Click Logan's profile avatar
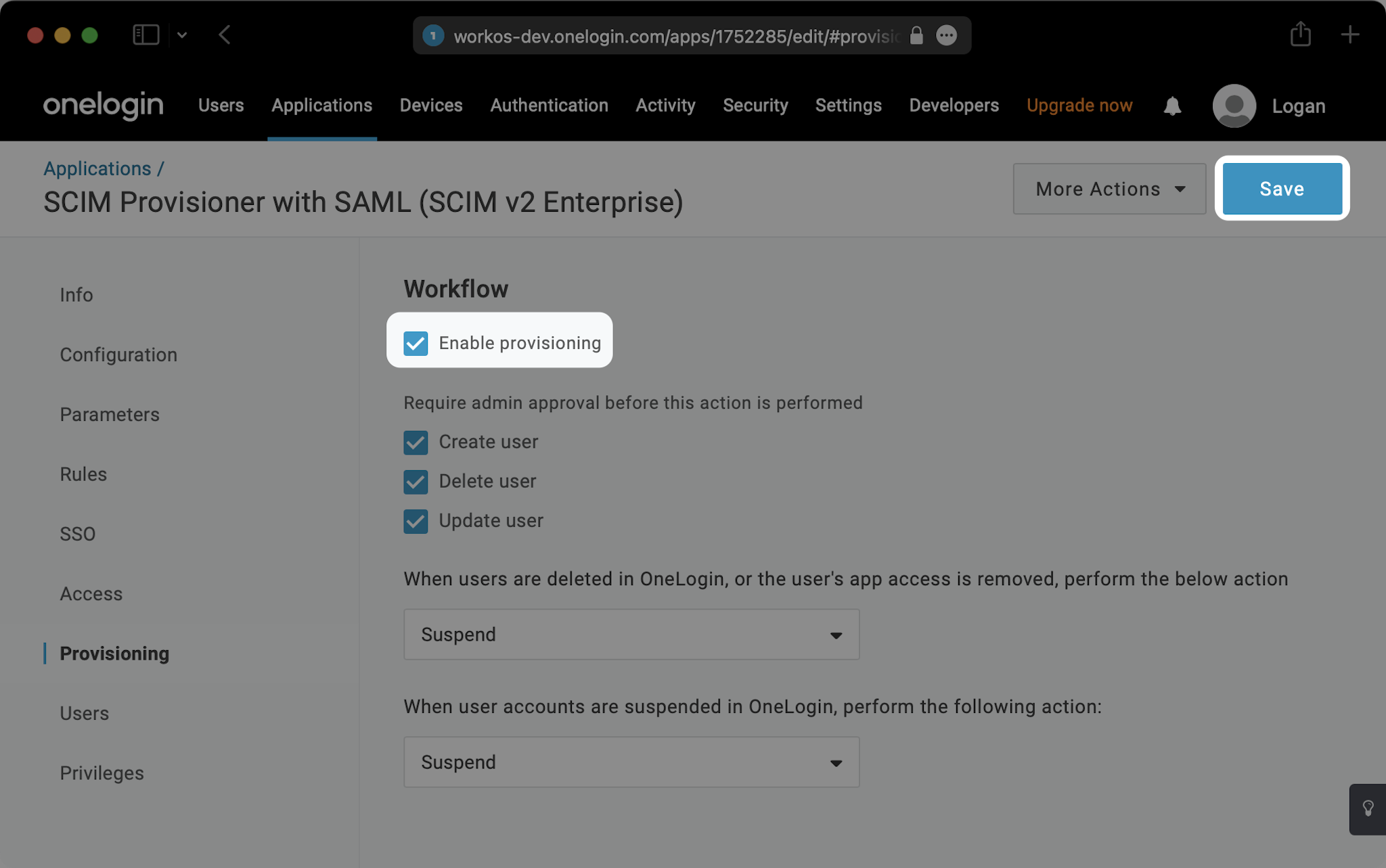 1233,106
